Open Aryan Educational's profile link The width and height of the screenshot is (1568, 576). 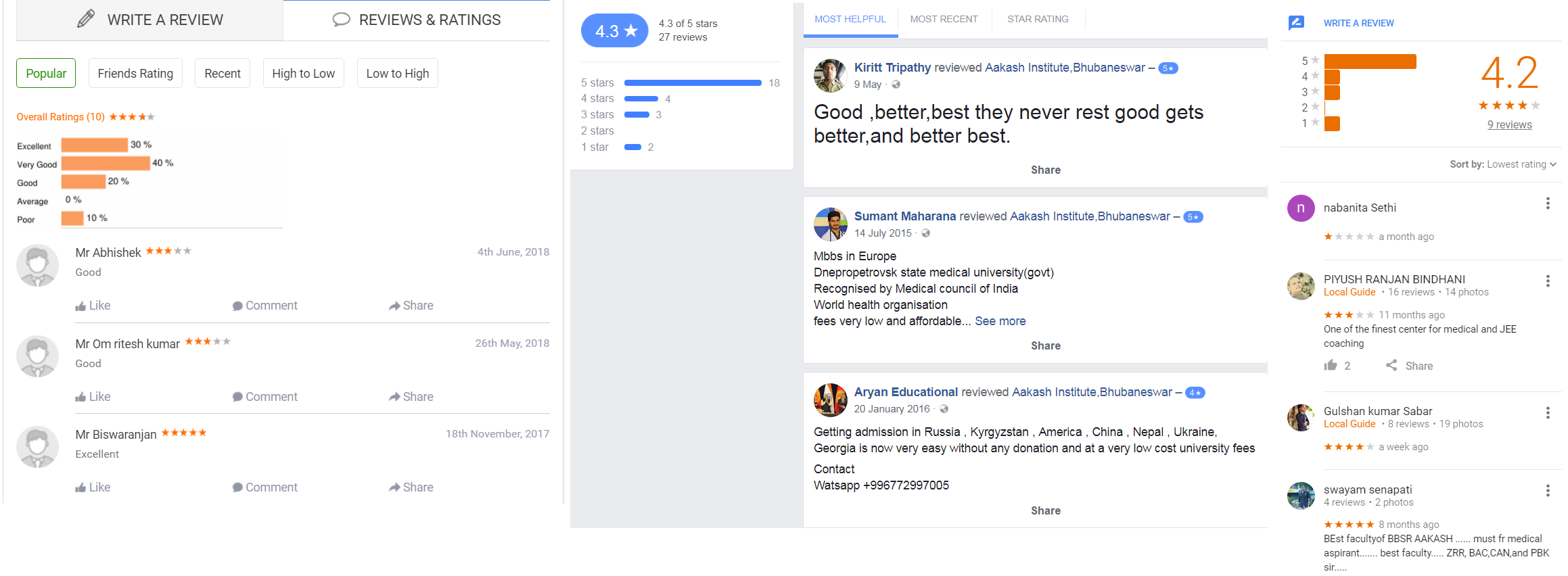(906, 392)
